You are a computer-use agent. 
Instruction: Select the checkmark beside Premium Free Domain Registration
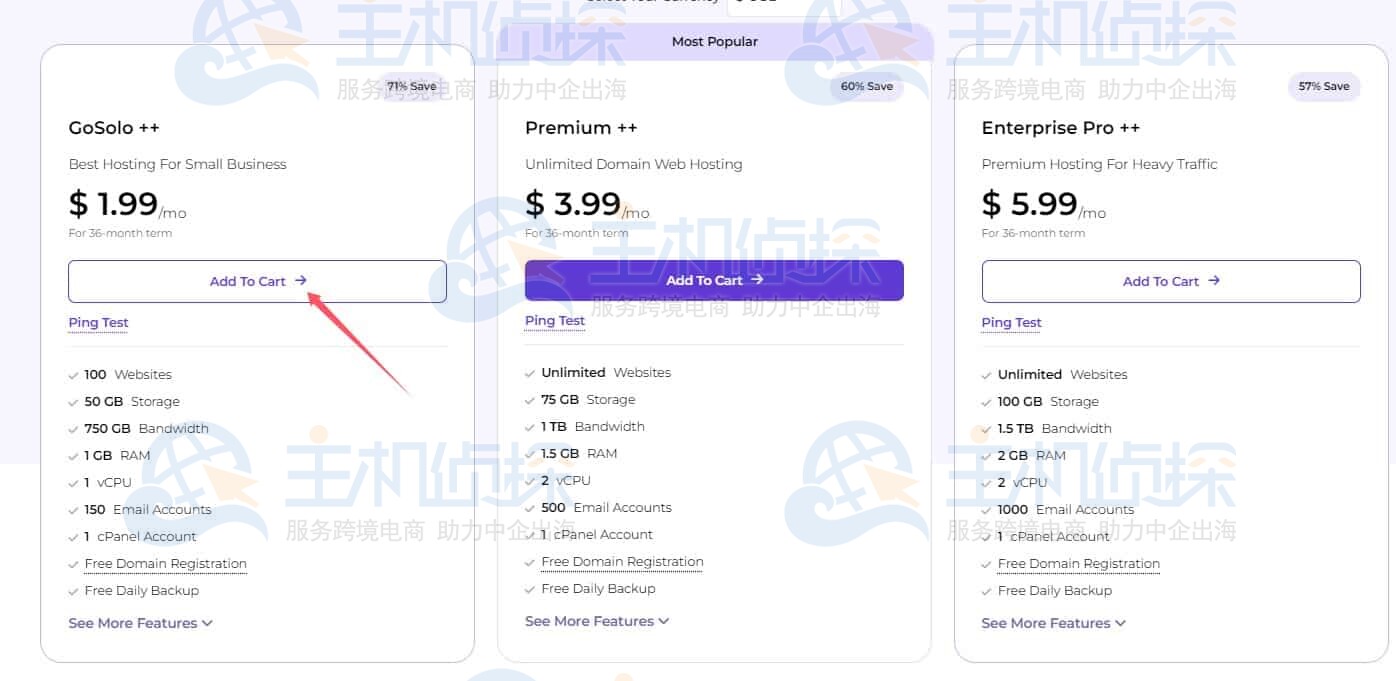[529, 561]
